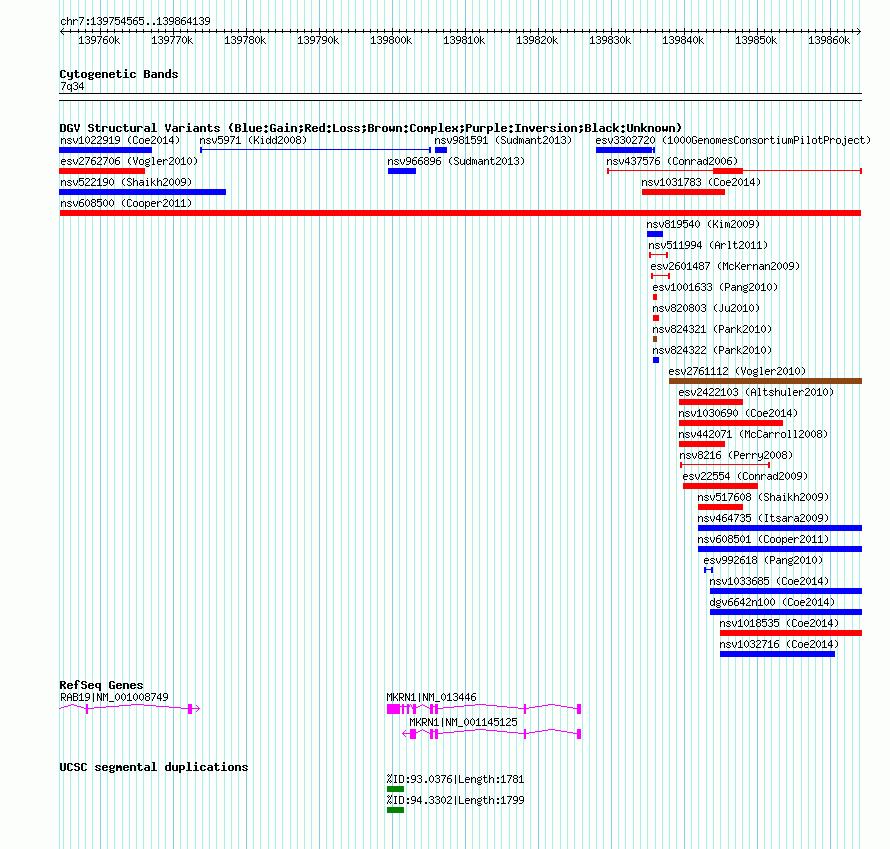Click the 139830k ruler tick label

[x=610, y=40]
